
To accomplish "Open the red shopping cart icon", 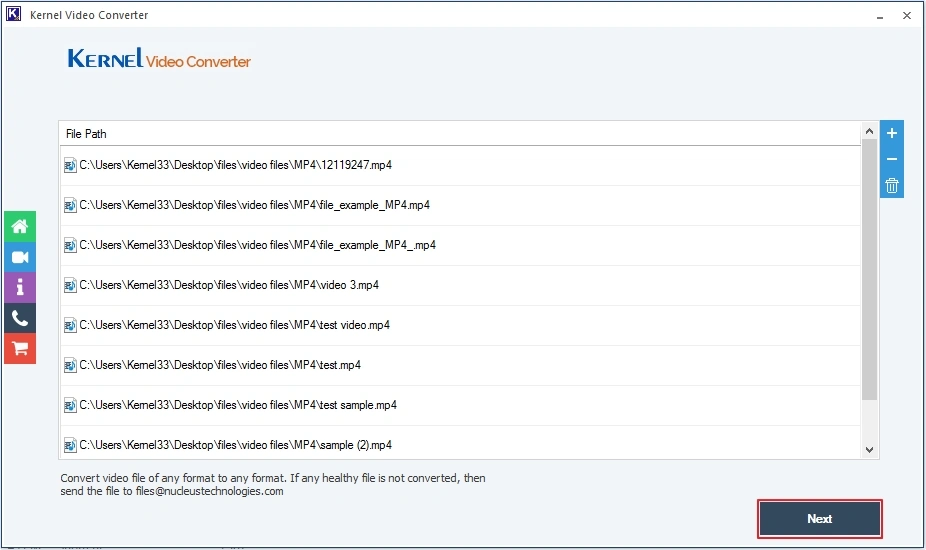I will [x=20, y=349].
